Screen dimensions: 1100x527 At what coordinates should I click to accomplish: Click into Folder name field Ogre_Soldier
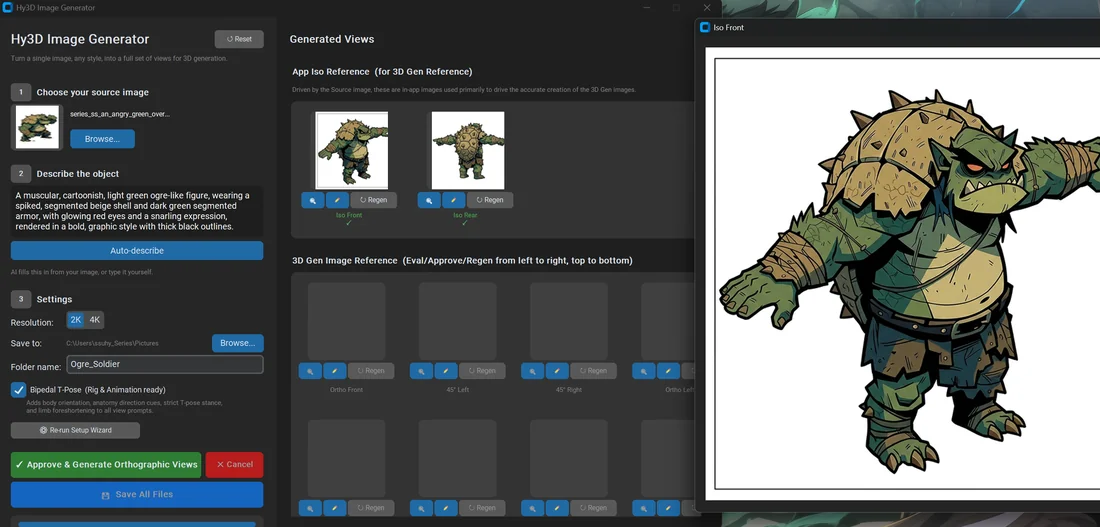click(165, 364)
